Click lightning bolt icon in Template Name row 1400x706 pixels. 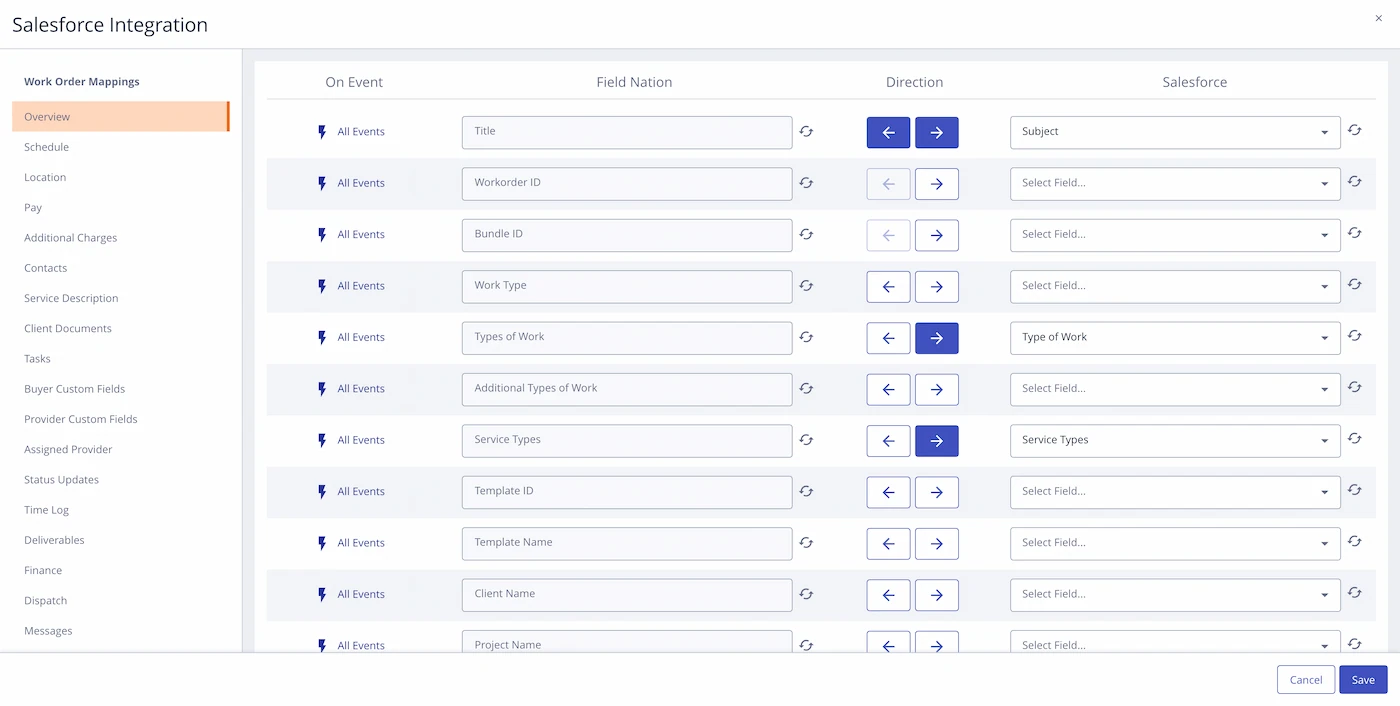(x=322, y=543)
